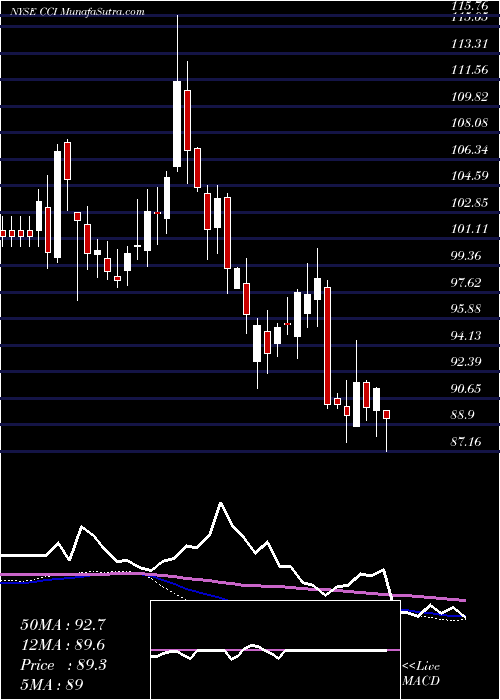Click the long red candle dropping to 90.65
The image size is (500, 700).
327,346
